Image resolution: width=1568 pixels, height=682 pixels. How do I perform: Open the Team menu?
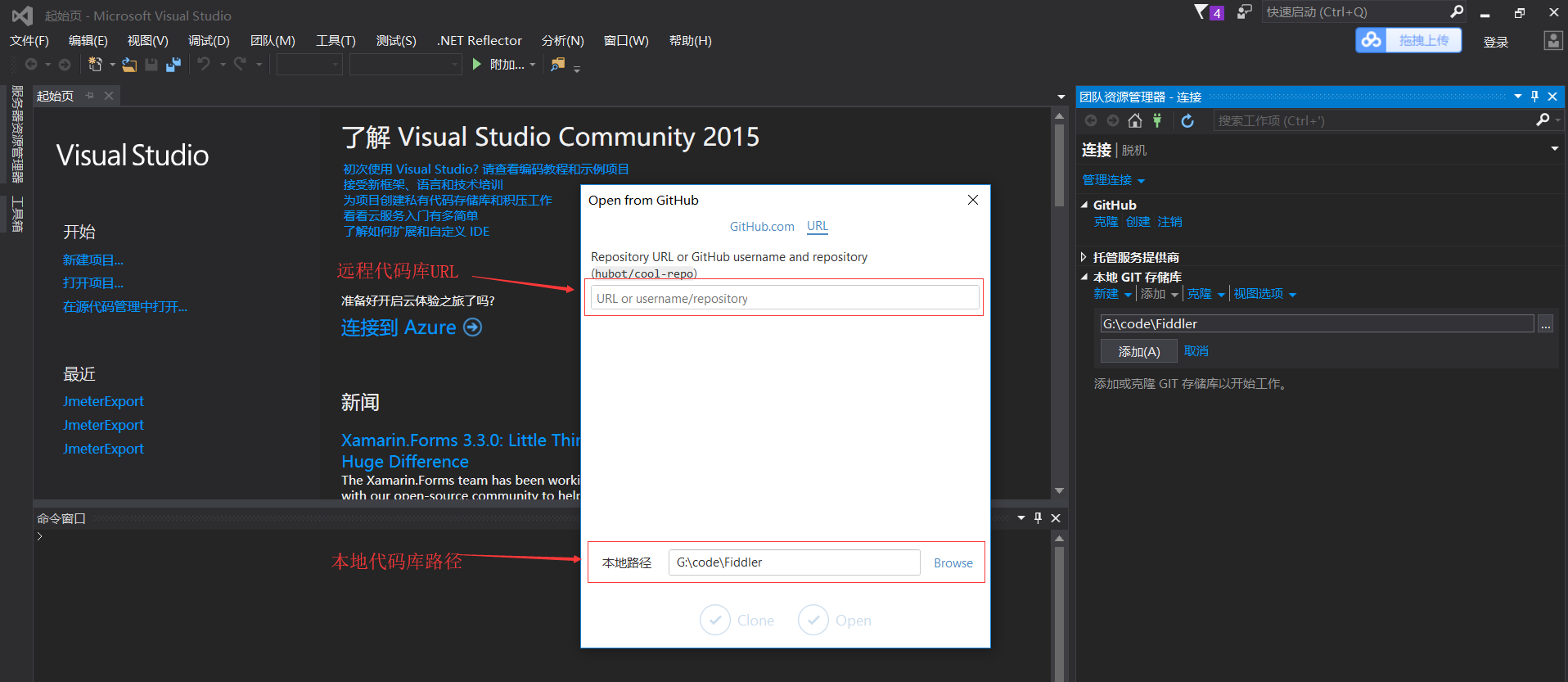273,40
